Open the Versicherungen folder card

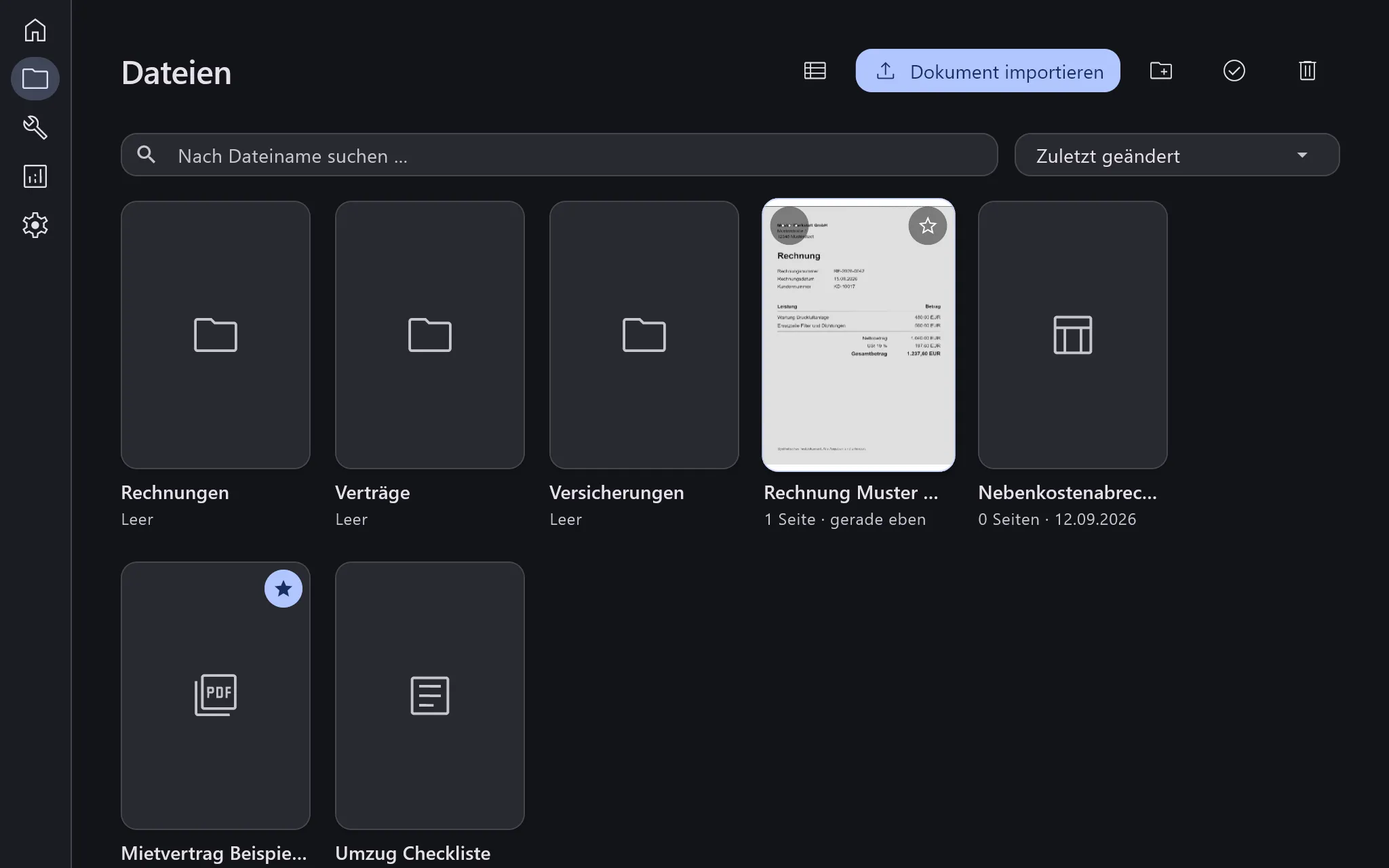point(644,335)
